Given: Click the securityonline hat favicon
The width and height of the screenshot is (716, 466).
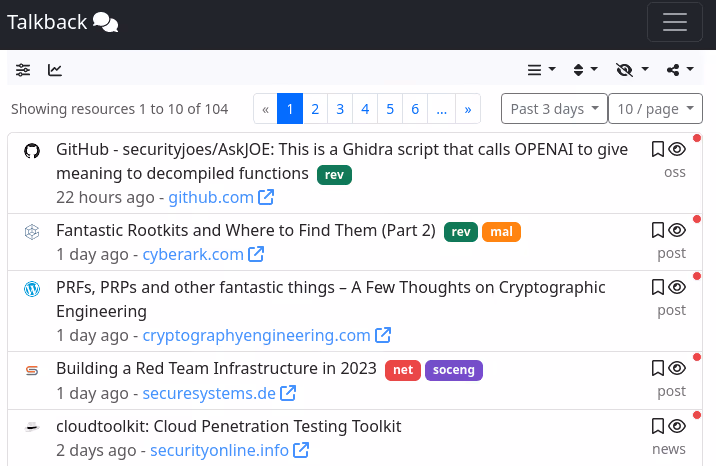Looking at the screenshot, I should [32, 427].
